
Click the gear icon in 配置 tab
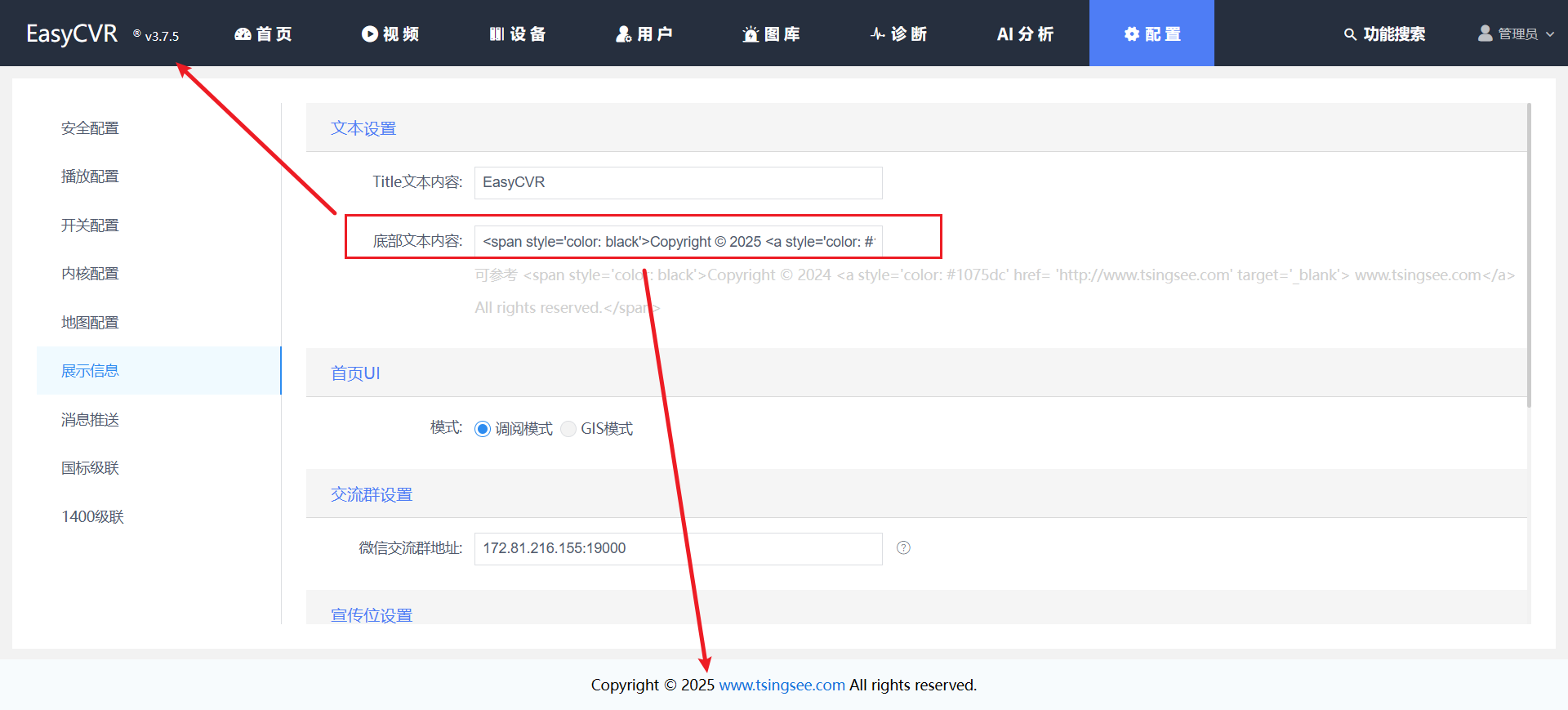(1131, 33)
